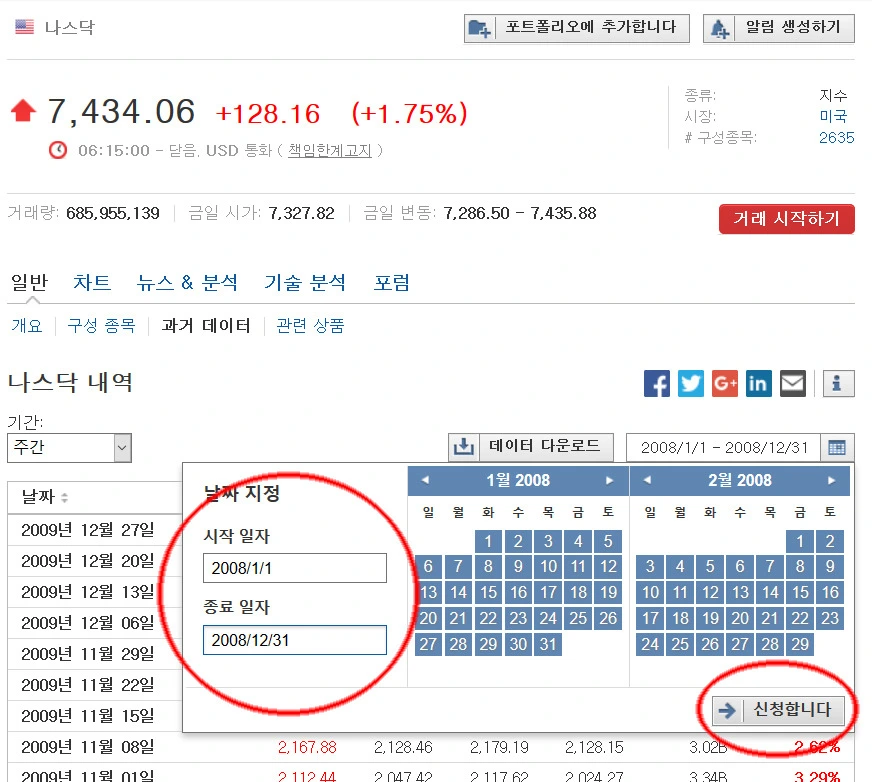Click the 종료 일자 input field
The height and width of the screenshot is (782, 872).
coord(295,640)
